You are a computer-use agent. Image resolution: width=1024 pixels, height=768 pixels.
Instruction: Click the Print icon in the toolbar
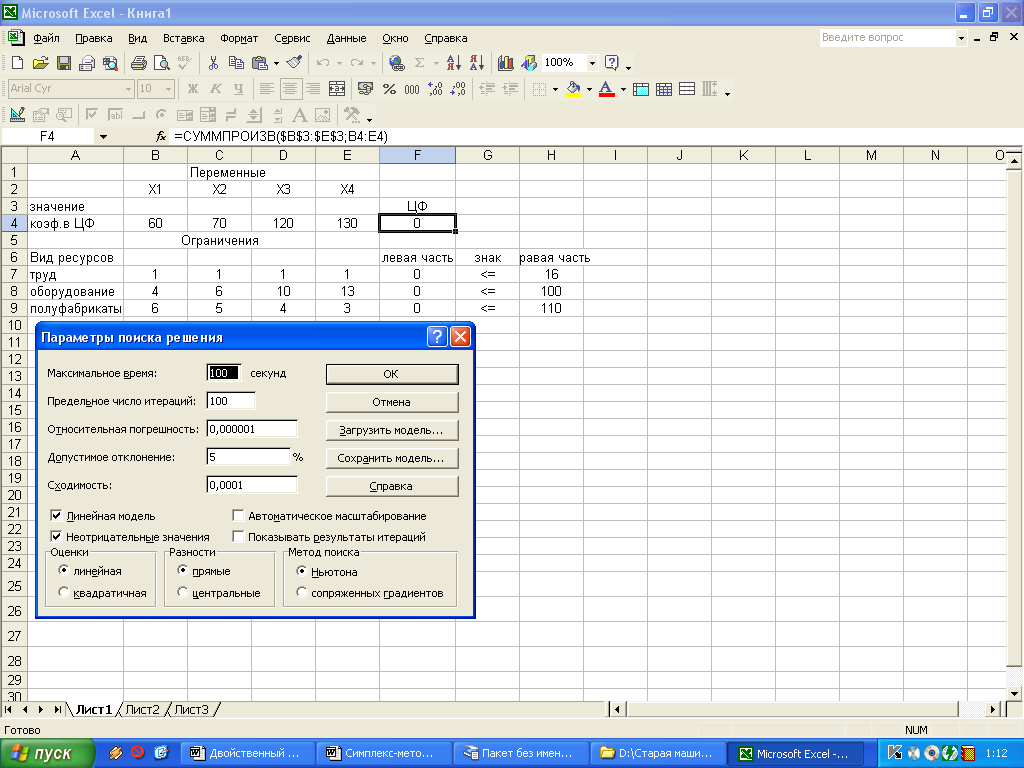point(138,63)
